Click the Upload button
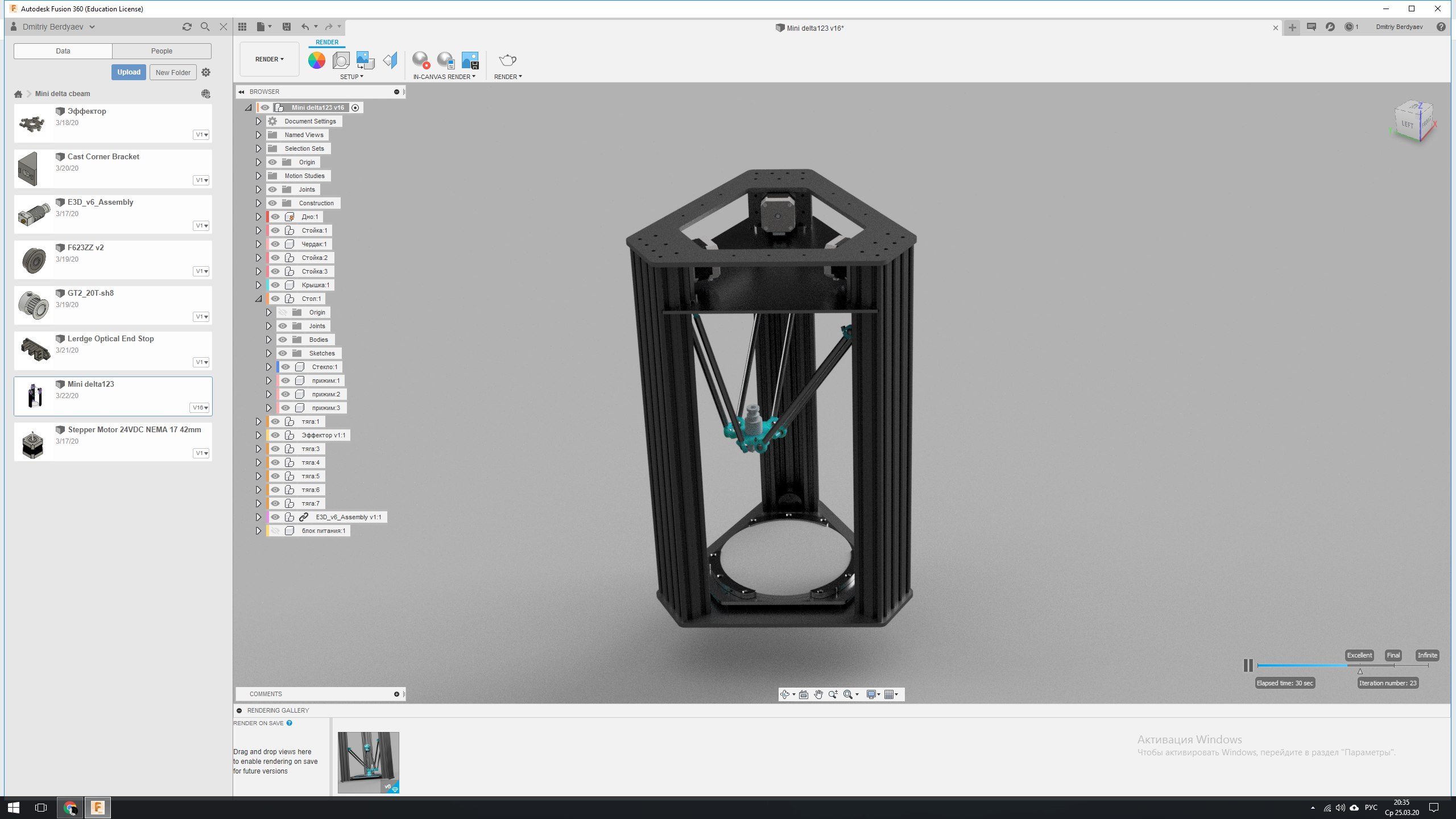The width and height of the screenshot is (1456, 819). pyautogui.click(x=129, y=72)
